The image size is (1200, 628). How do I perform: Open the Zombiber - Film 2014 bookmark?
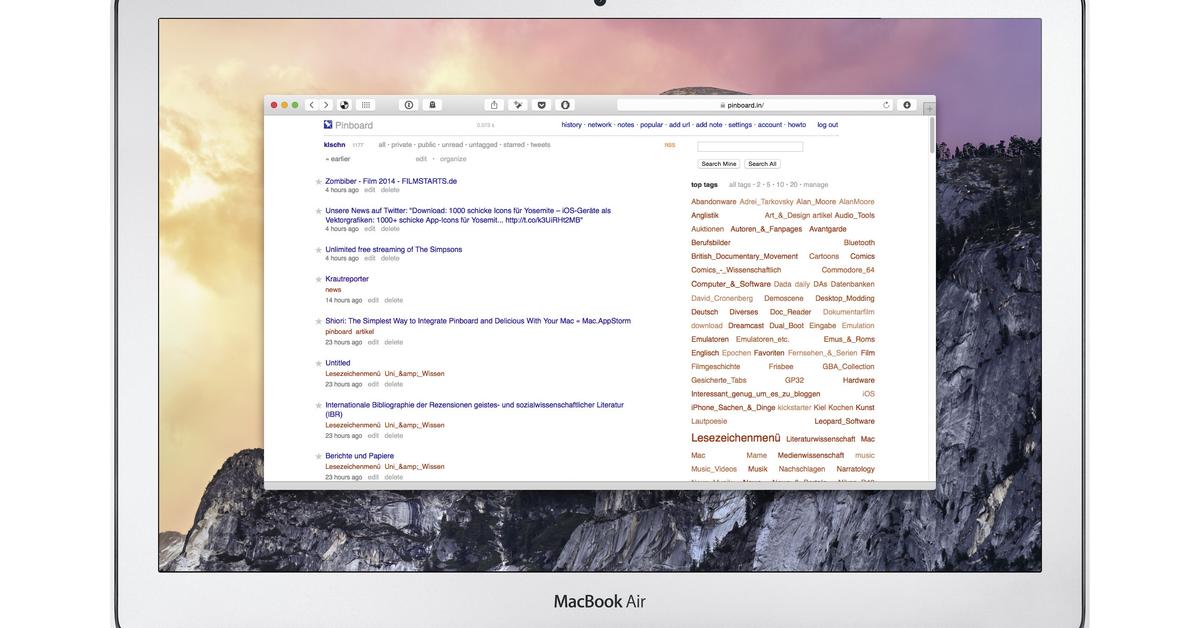tap(391, 181)
